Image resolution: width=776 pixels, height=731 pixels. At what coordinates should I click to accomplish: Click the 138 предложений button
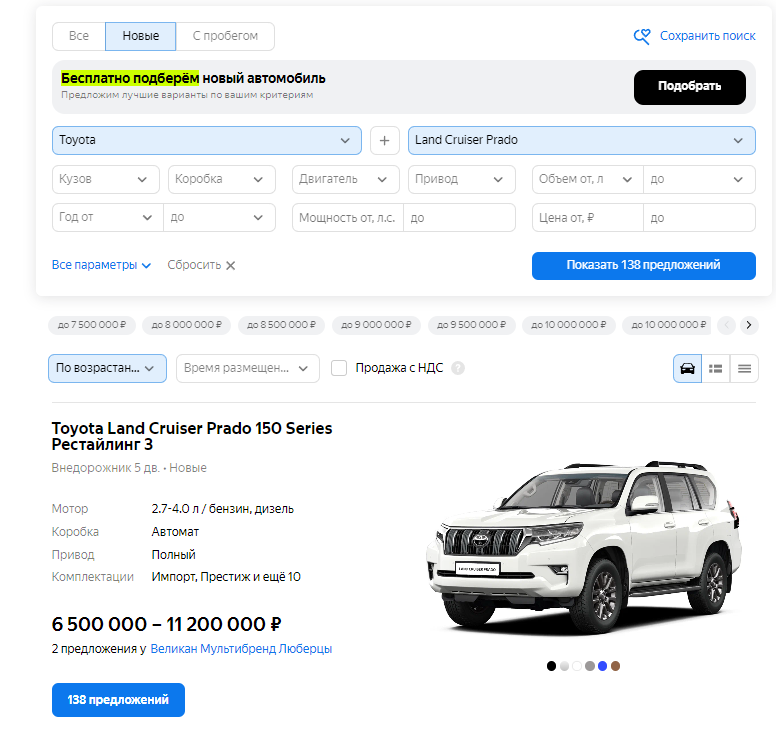click(x=118, y=699)
